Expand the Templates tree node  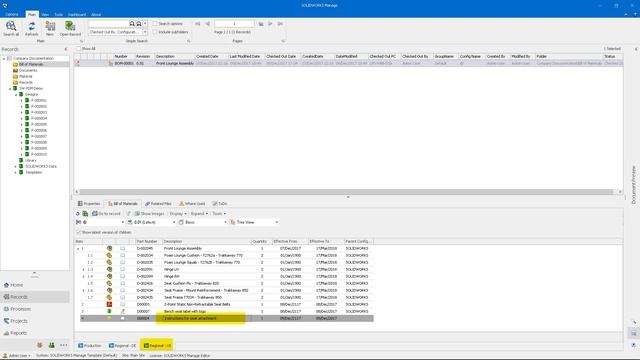coord(16,173)
